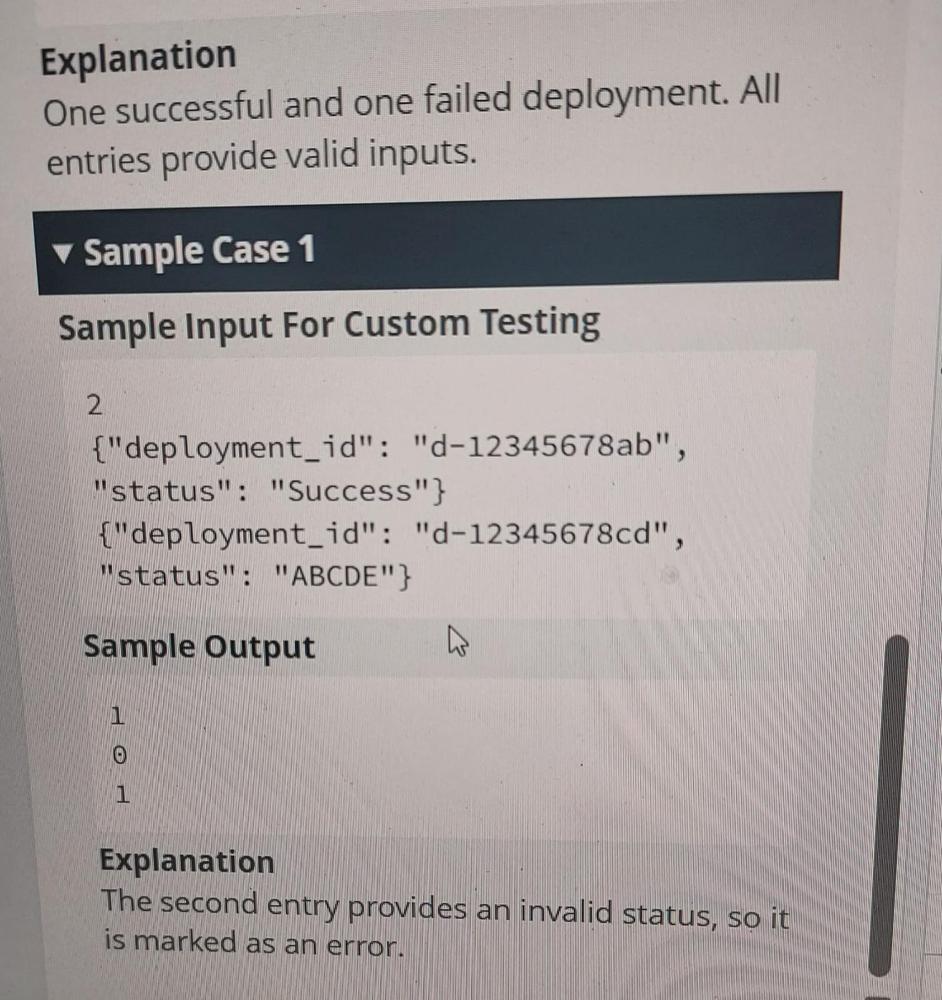Click the Sample Input For Custom Testing heading
942x1000 pixels.
coord(329,325)
